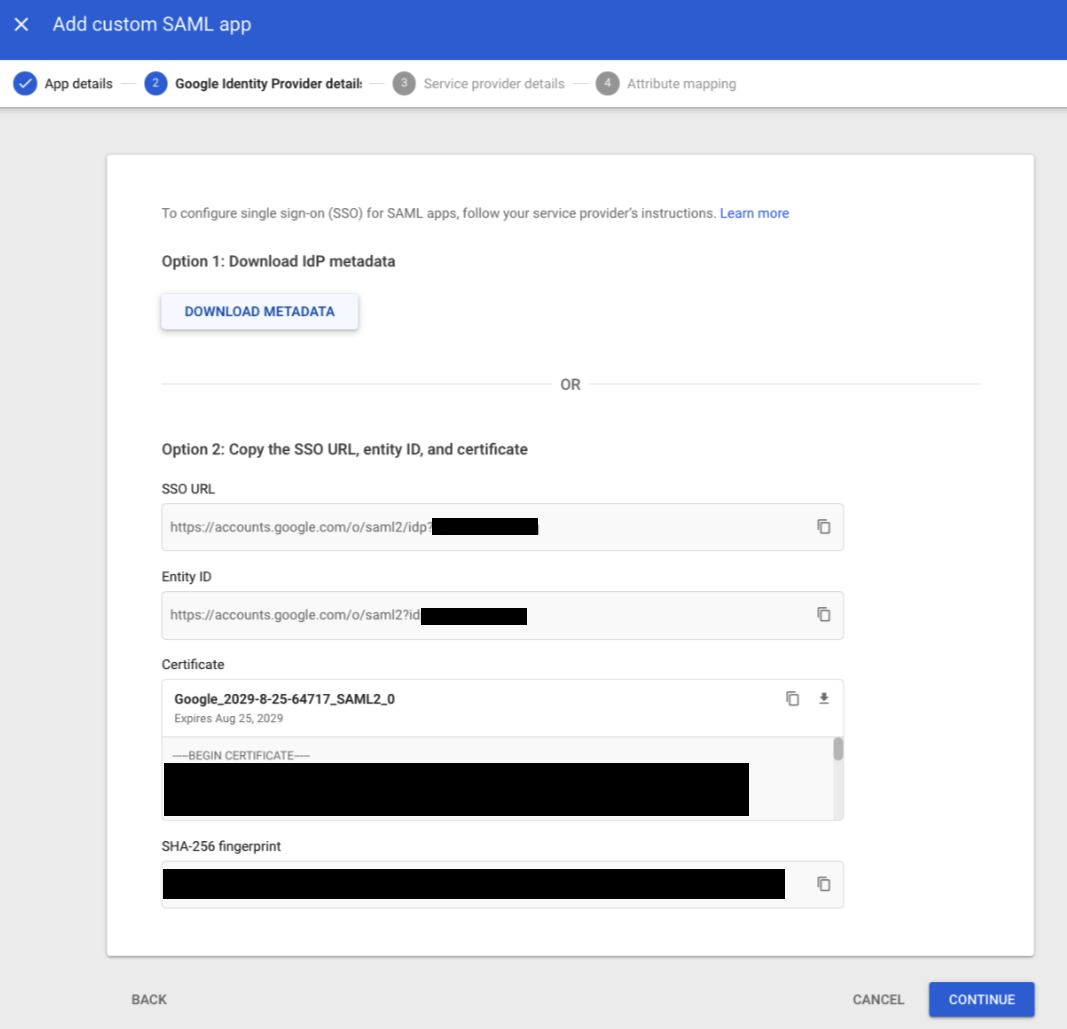
Task: Copy the certificate contents
Action: 792,699
